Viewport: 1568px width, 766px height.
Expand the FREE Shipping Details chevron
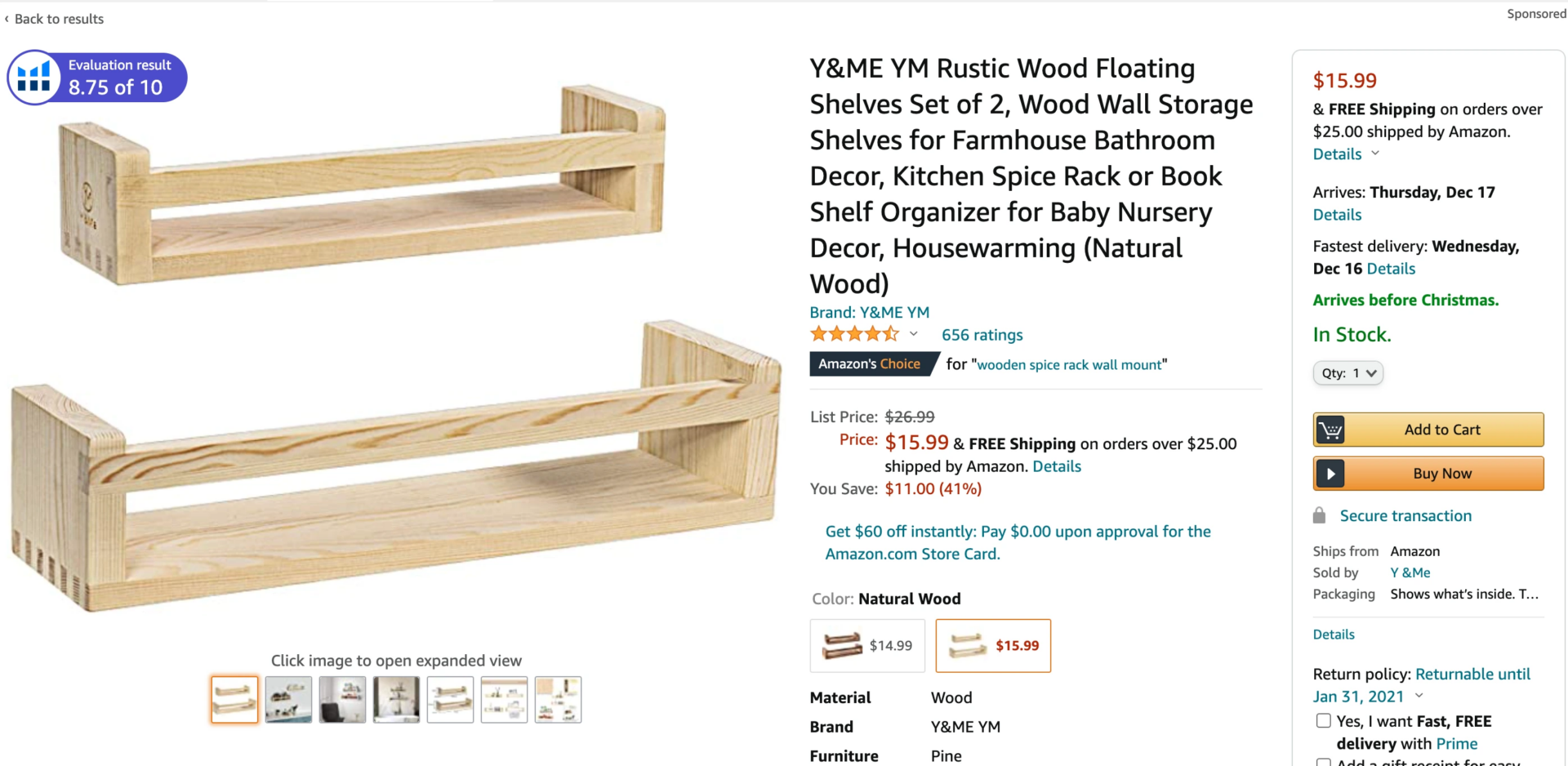1375,154
